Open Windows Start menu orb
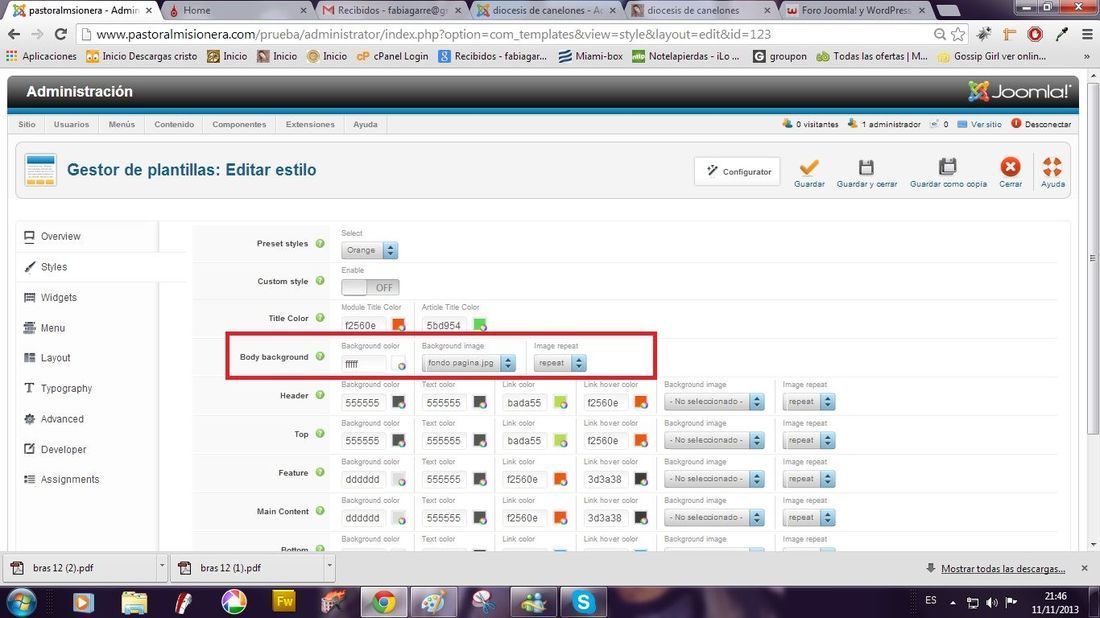This screenshot has width=1100, height=618. (20, 602)
